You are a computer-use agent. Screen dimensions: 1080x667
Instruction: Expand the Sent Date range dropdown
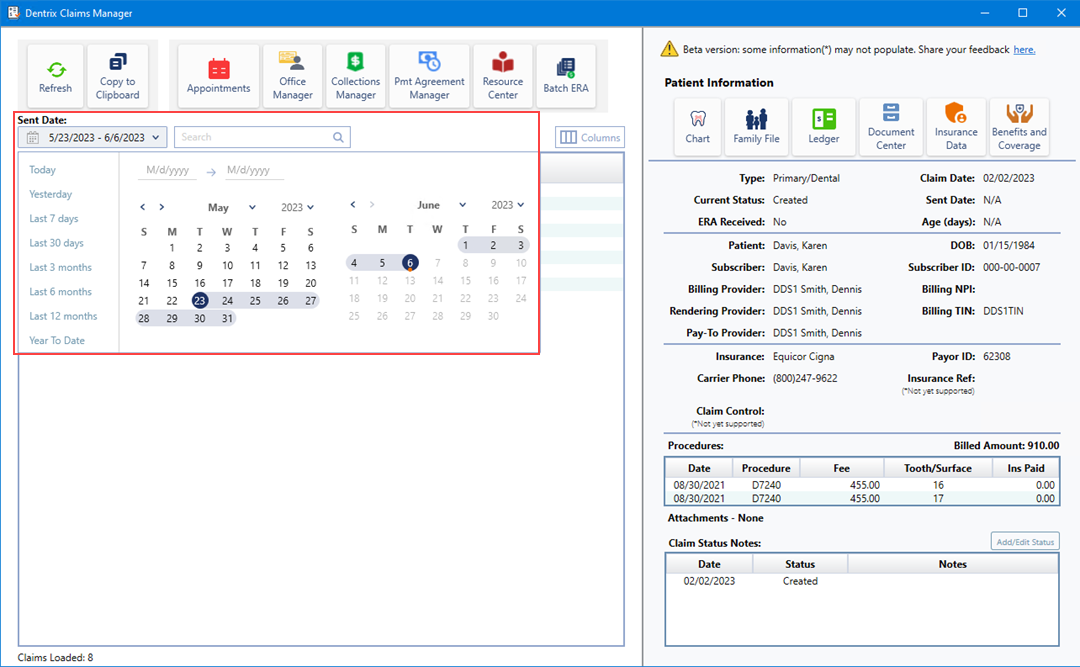[x=92, y=137]
